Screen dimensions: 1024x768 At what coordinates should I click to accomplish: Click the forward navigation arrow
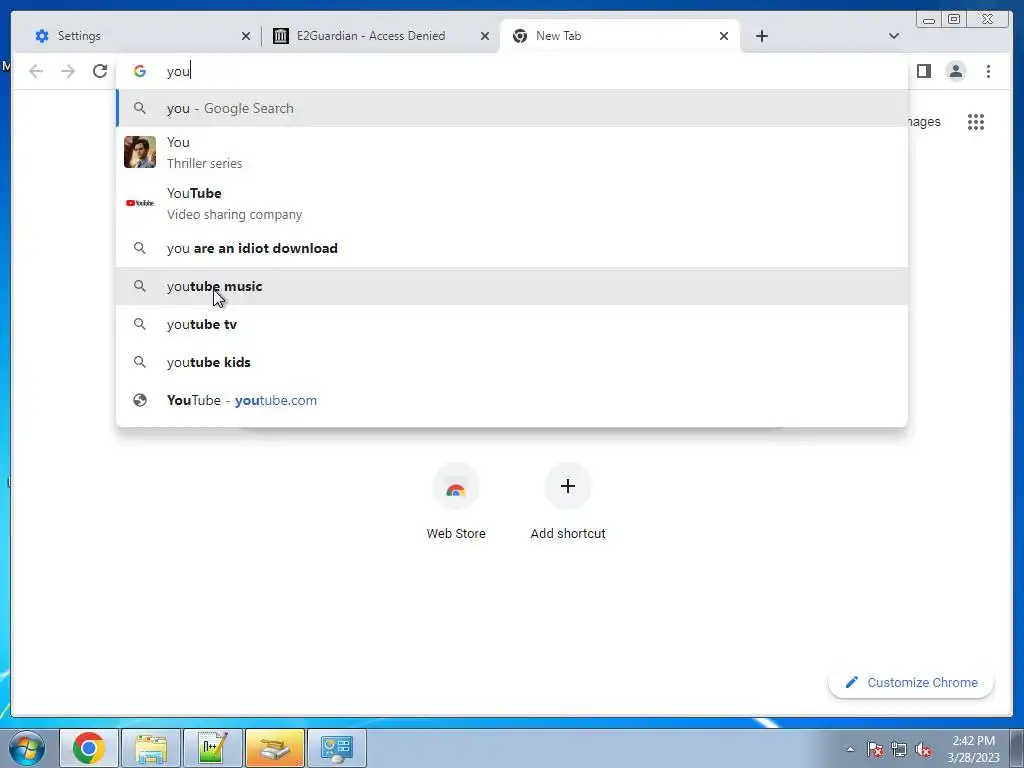point(68,71)
